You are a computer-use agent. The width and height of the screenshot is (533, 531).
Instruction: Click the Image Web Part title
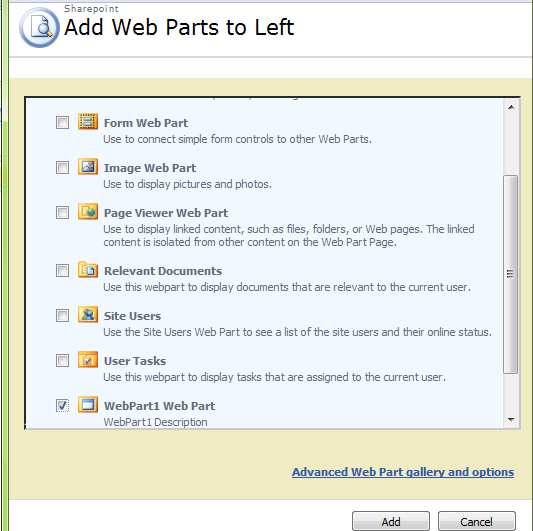[x=150, y=168]
